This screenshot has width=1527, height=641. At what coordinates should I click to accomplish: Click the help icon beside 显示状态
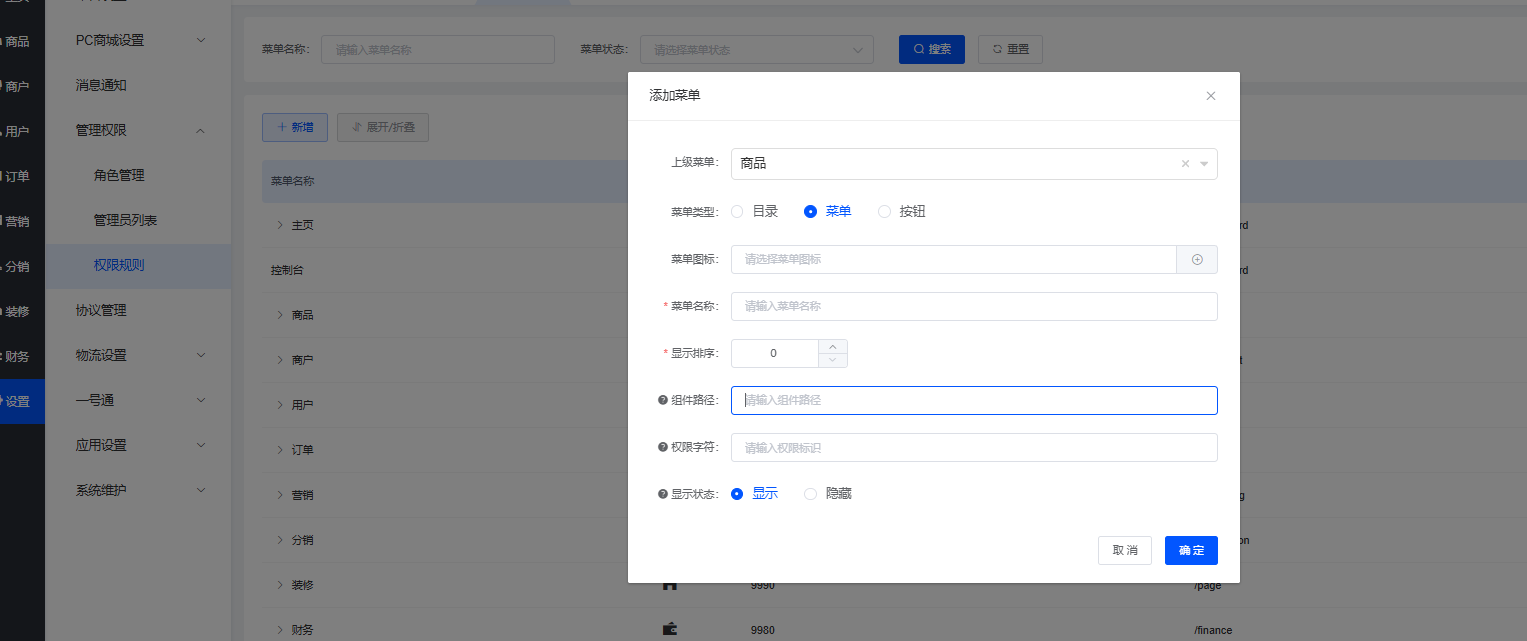coord(662,494)
